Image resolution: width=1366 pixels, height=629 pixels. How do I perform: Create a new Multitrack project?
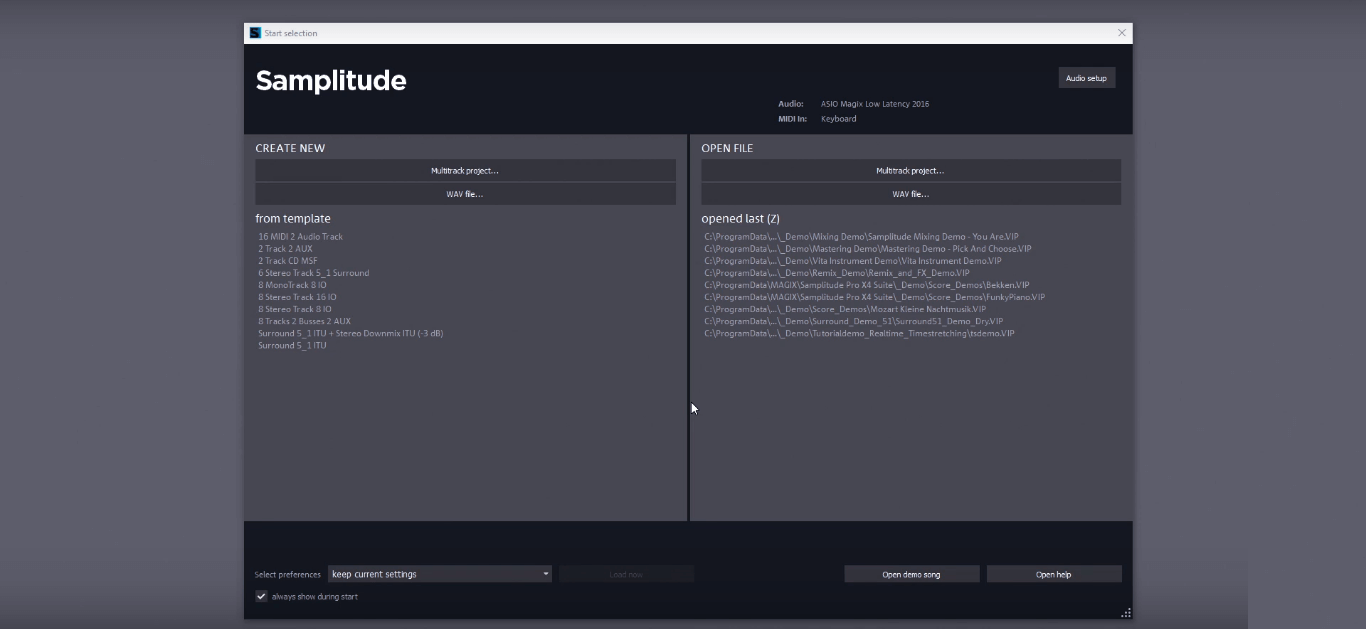(465, 171)
